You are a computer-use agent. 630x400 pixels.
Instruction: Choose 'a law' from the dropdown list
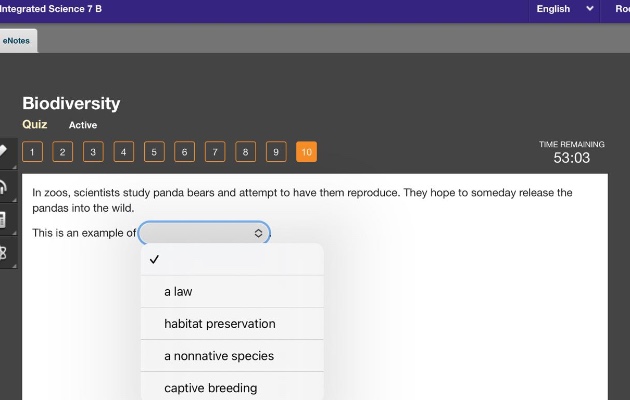click(232, 292)
